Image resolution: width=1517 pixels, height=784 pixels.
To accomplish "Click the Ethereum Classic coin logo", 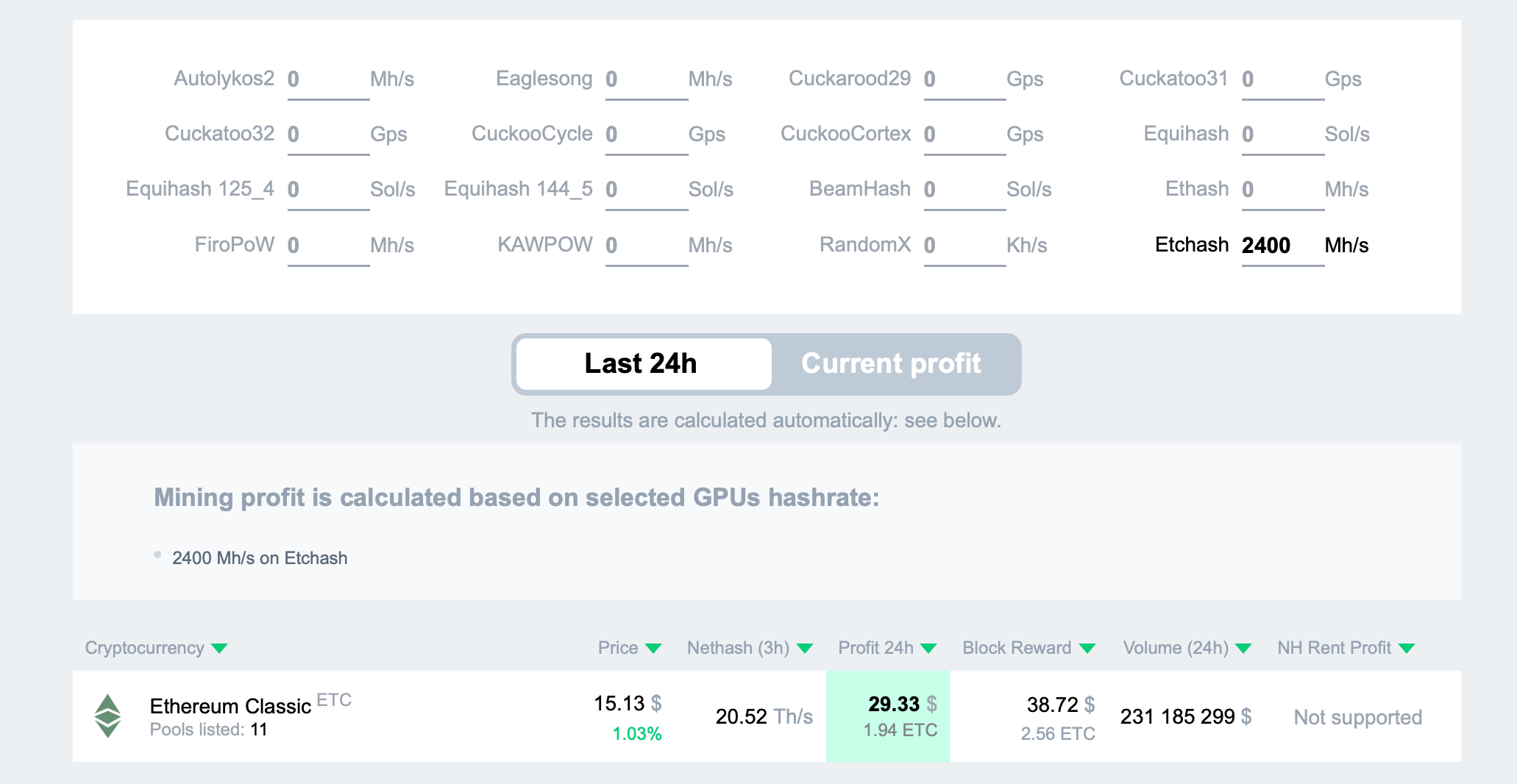I will pos(107,716).
